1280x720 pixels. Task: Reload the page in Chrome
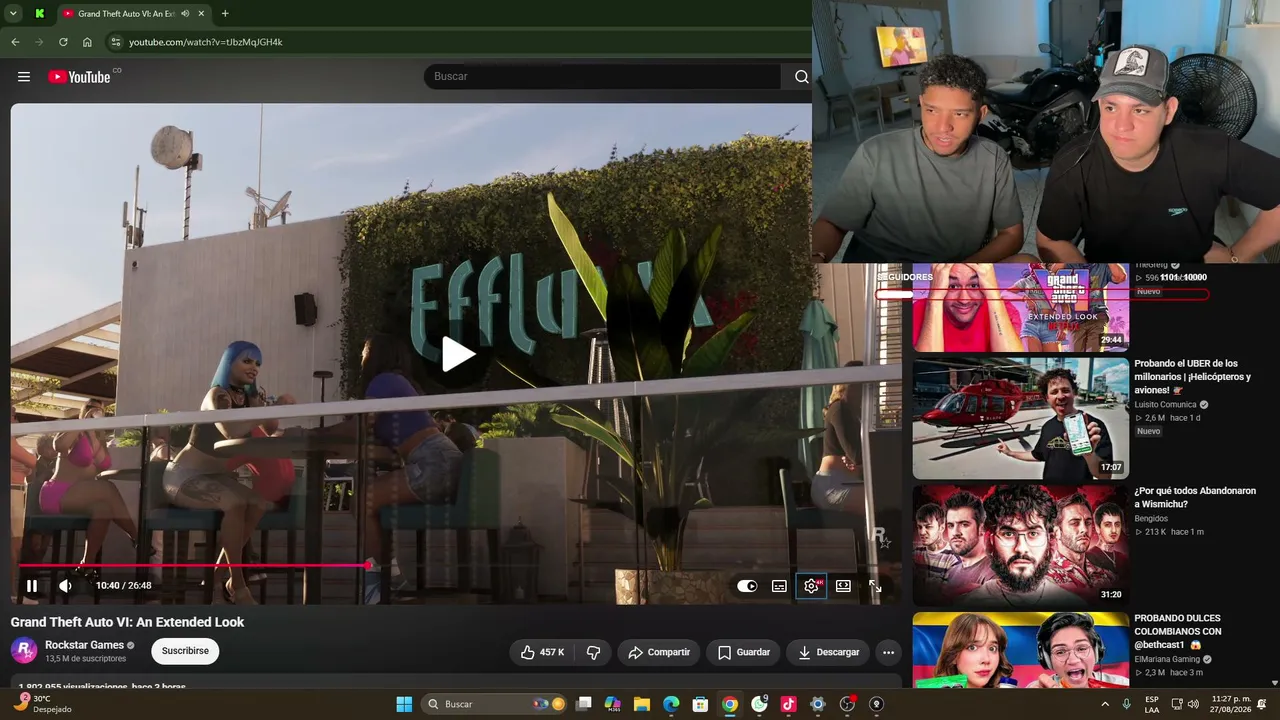click(x=63, y=42)
